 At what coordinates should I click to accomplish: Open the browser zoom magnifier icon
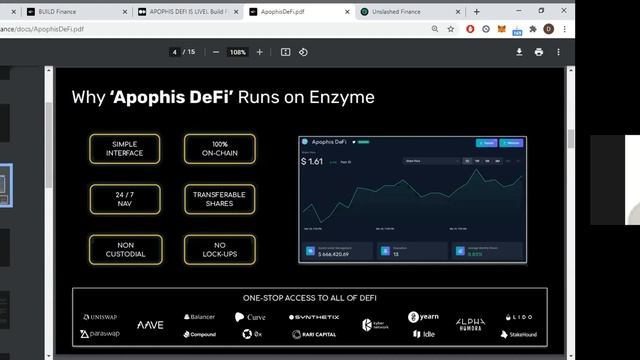435,29
